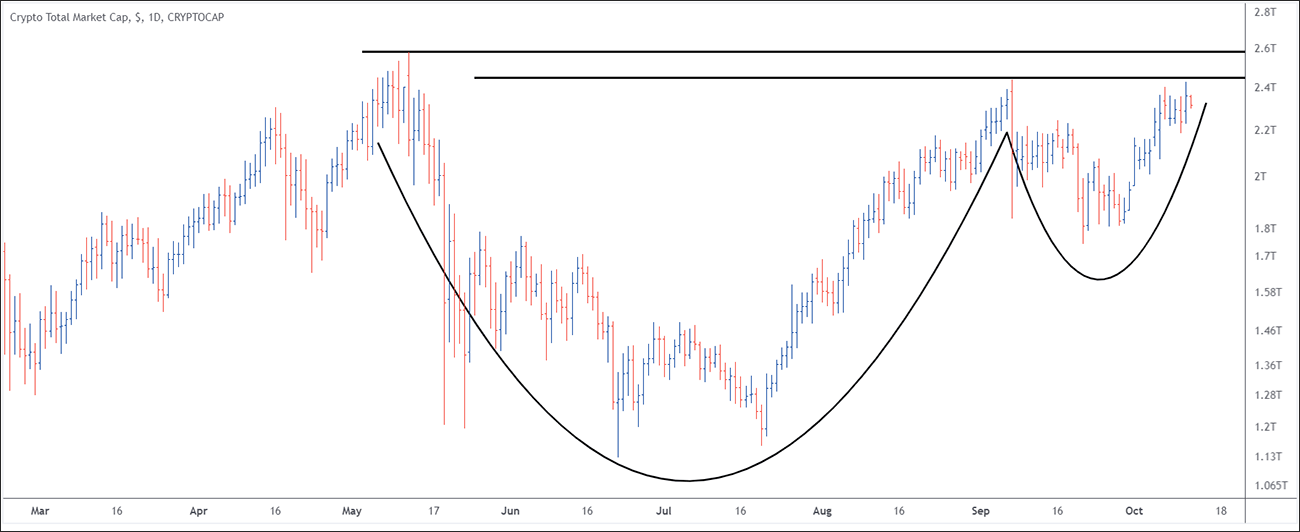Click the Jun label on time axis

pyautogui.click(x=511, y=510)
